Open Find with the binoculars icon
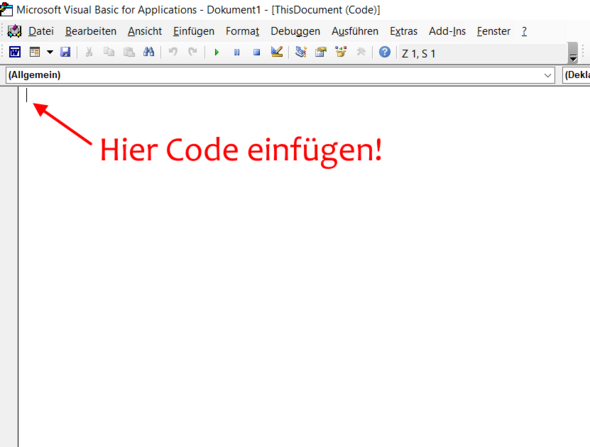 [x=149, y=52]
